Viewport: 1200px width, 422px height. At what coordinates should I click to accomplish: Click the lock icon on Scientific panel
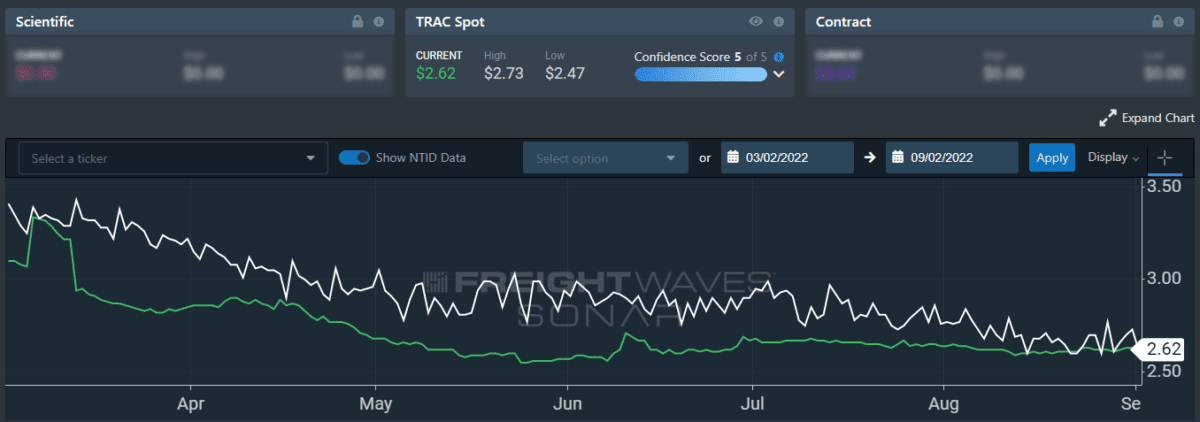click(358, 21)
